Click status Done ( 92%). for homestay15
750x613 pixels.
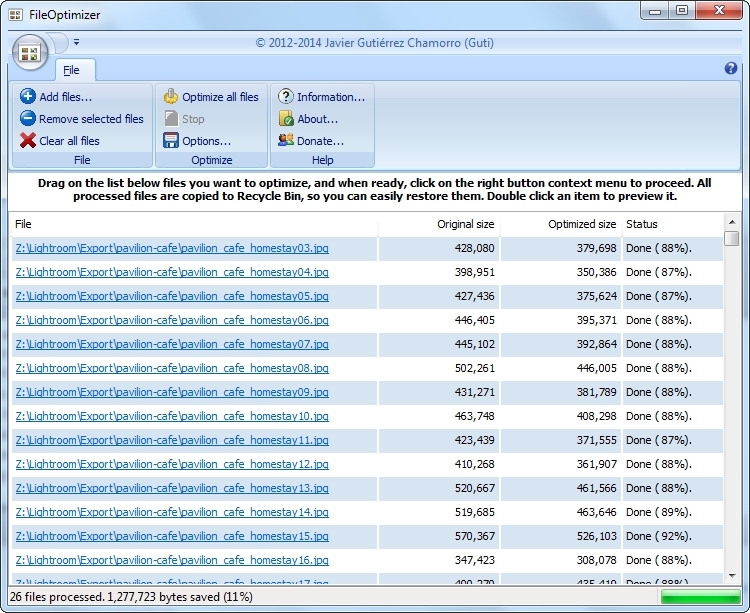tap(659, 536)
